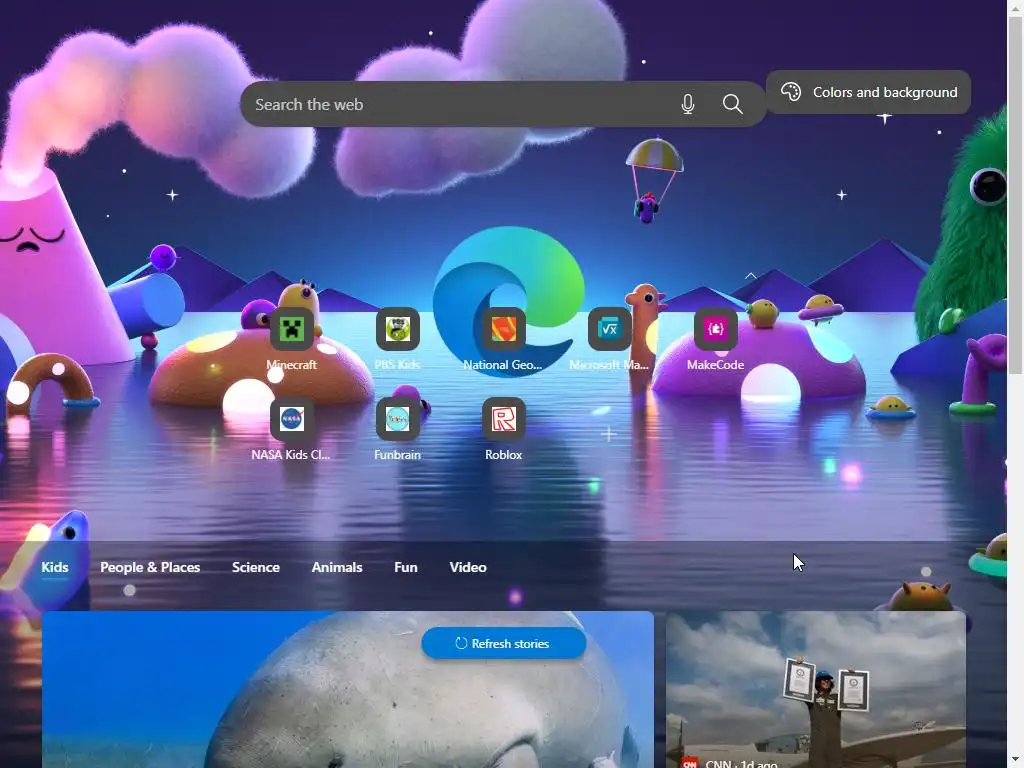
Task: Open the National Geographic quick link tile
Action: 503,329
